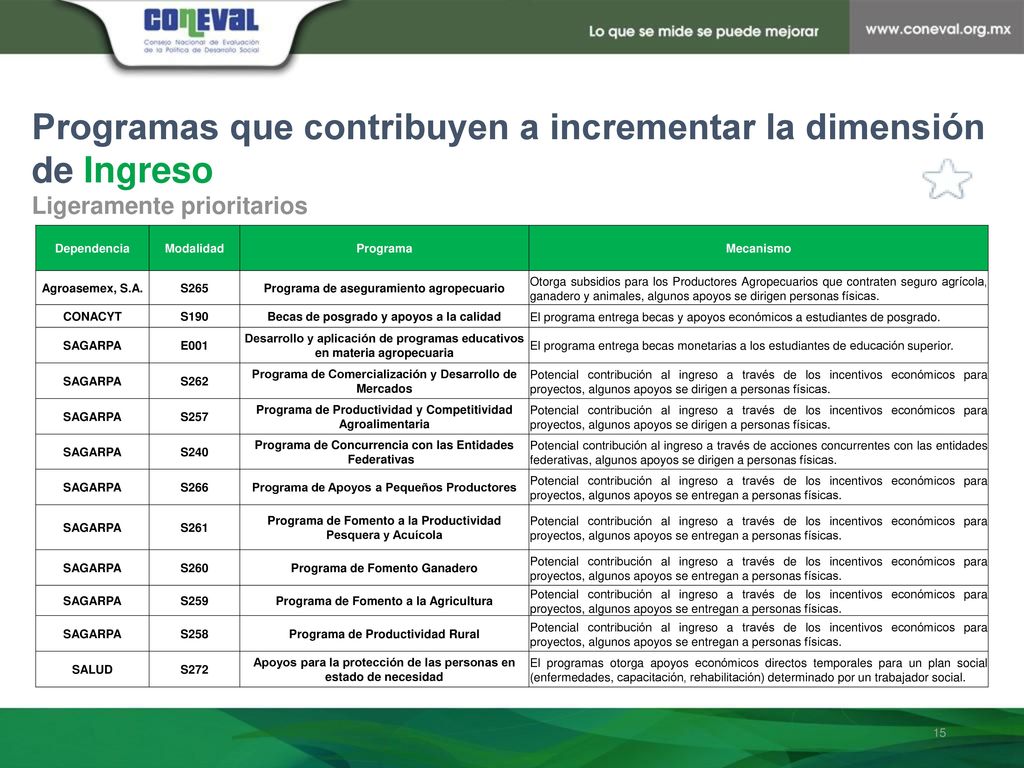Click 'Programa de Productividad Rural'
Screen dimensions: 1024x768
(x=384, y=634)
